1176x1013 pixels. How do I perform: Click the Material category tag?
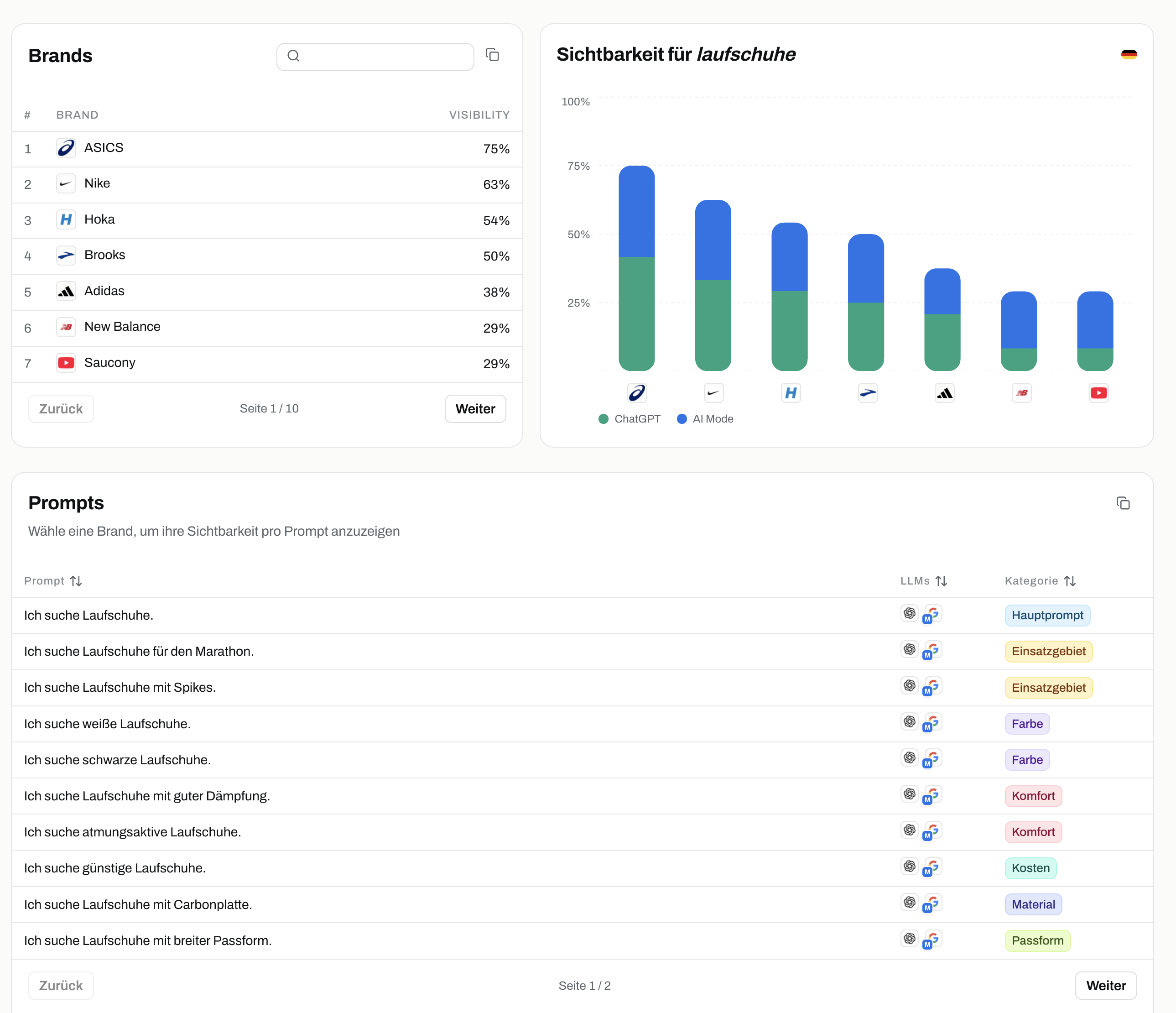(x=1033, y=904)
